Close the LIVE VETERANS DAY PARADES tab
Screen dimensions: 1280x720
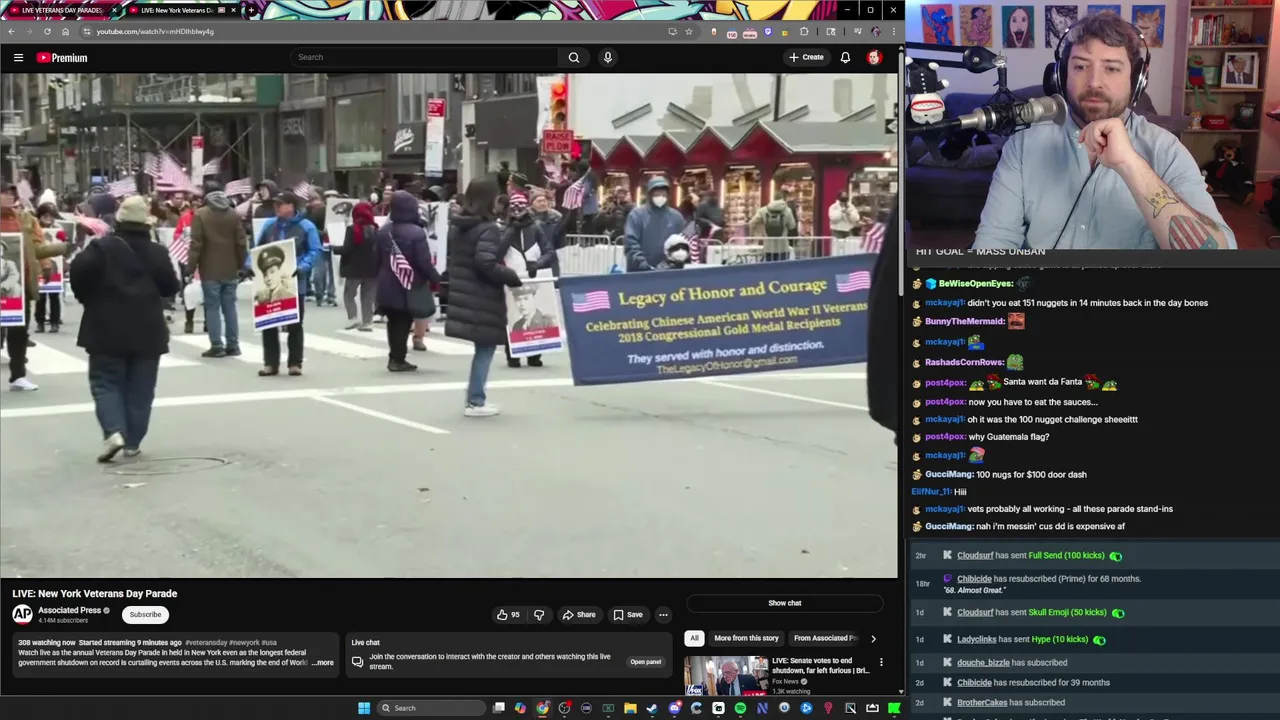[x=114, y=10]
